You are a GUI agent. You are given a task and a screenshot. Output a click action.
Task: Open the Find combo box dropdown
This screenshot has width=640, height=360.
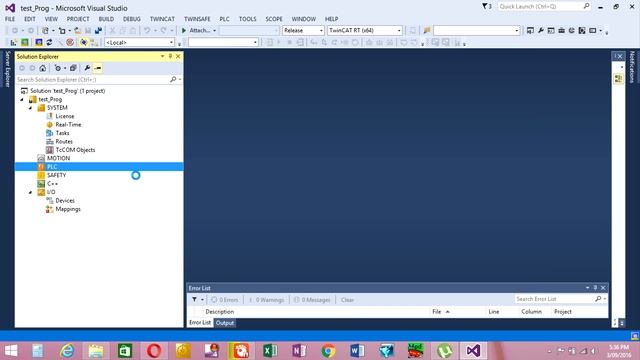pyautogui.click(x=516, y=31)
